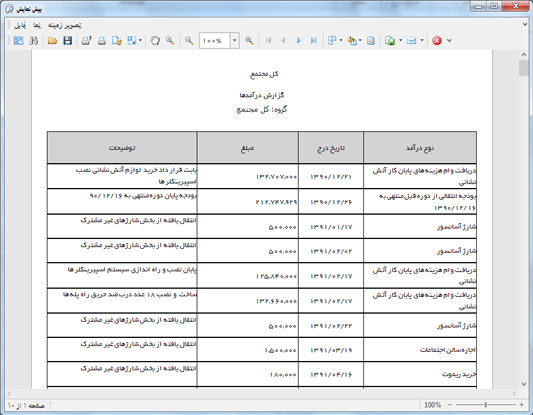Click the date cell ۱۳۹۰/۱۲/۲۶
The height and width of the screenshot is (415, 533).
pyautogui.click(x=331, y=202)
